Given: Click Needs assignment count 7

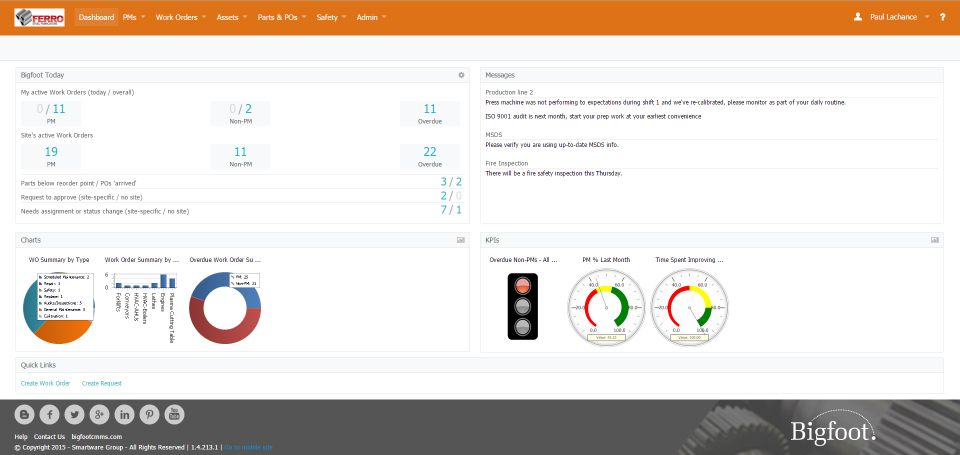Looking at the screenshot, I should point(444,211).
